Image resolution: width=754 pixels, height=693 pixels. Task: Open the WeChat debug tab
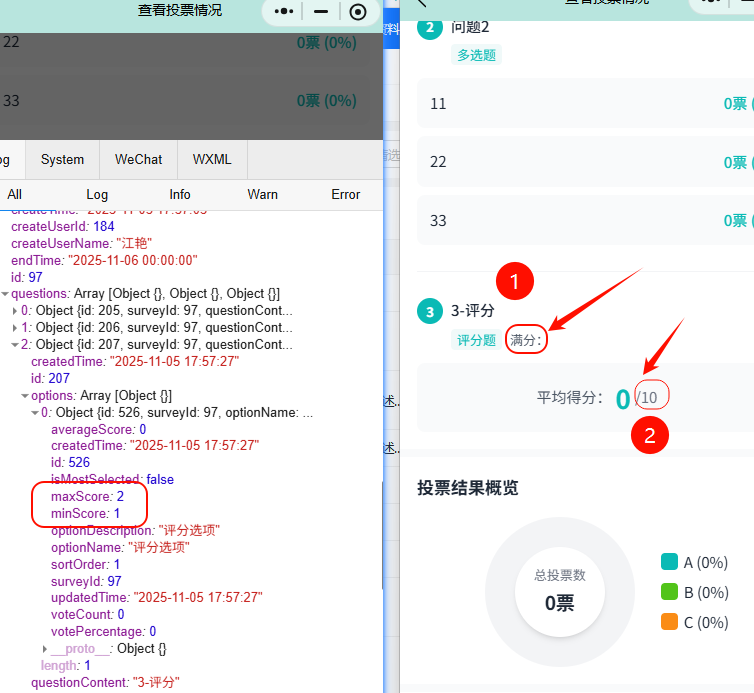click(138, 159)
